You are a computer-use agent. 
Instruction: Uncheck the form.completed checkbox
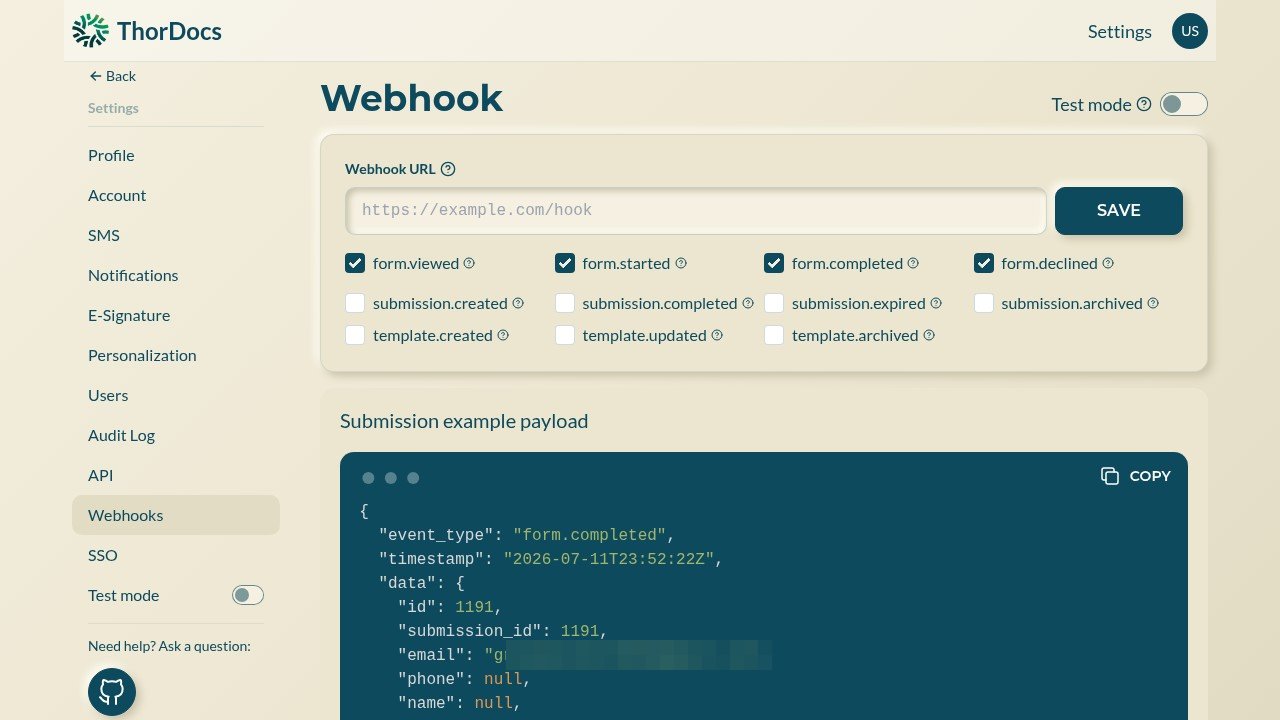tap(774, 263)
